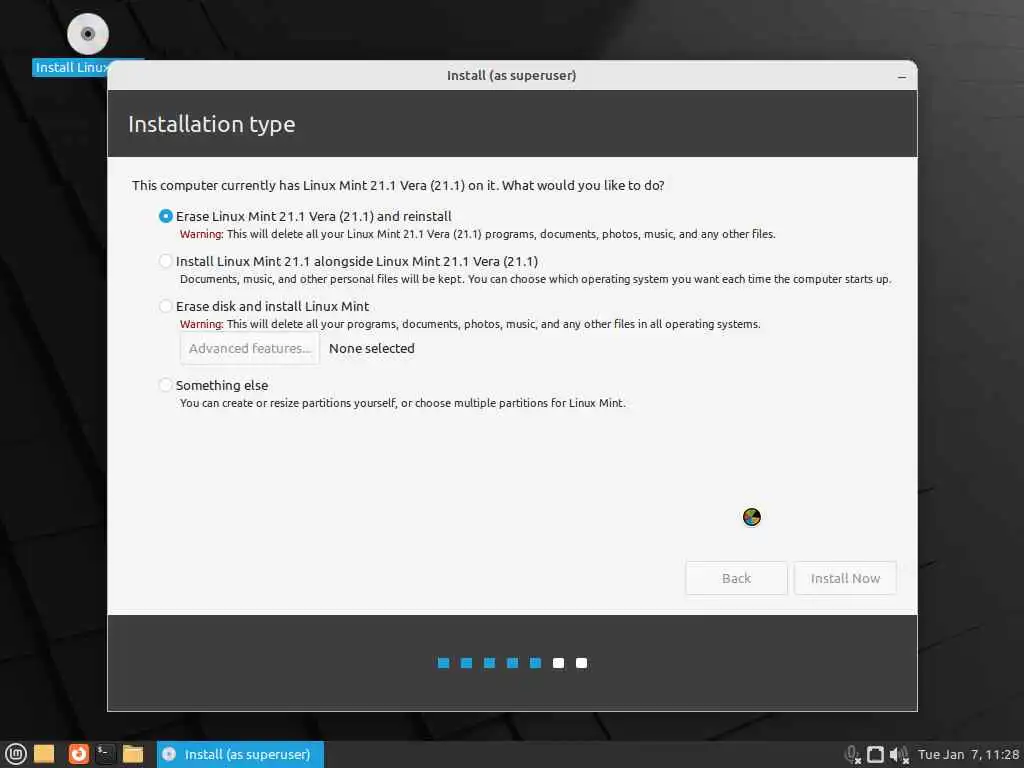Launch Firefox from the taskbar
Image resolution: width=1024 pixels, height=768 pixels.
78,754
